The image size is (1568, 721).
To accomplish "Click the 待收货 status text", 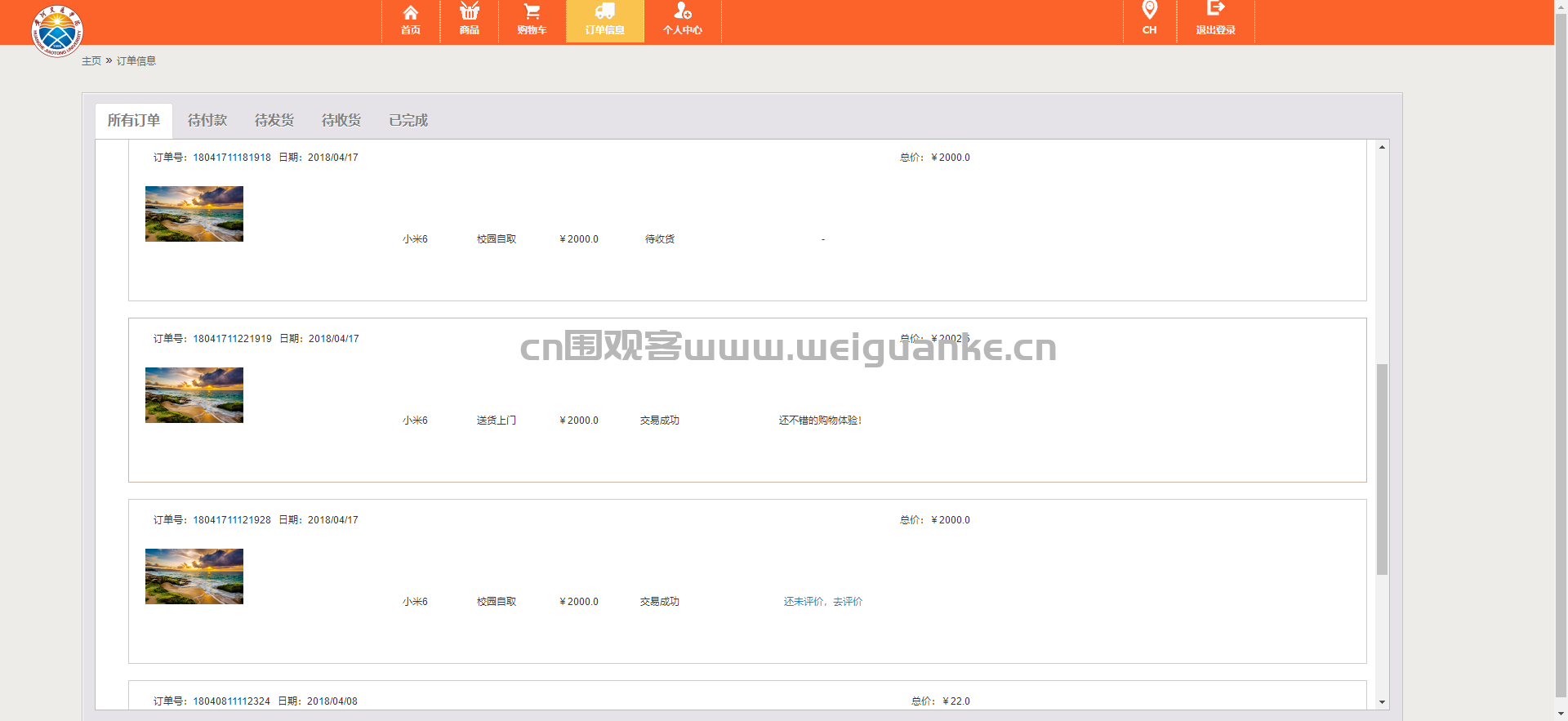I will [660, 239].
